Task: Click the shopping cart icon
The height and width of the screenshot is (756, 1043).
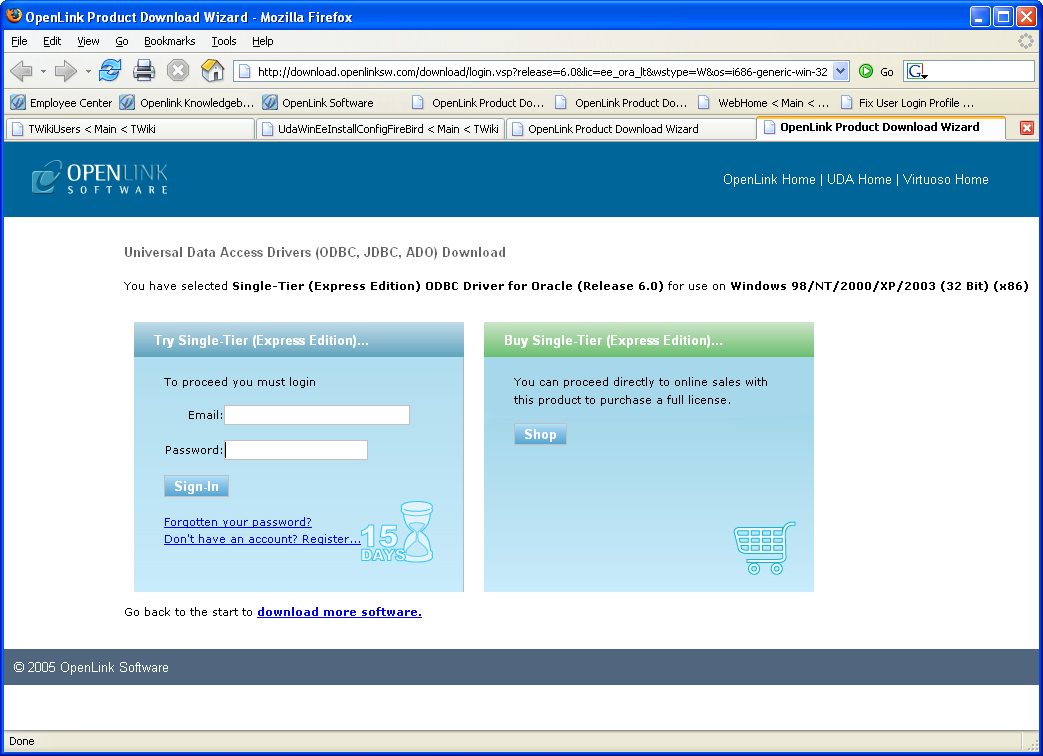Action: (x=764, y=548)
